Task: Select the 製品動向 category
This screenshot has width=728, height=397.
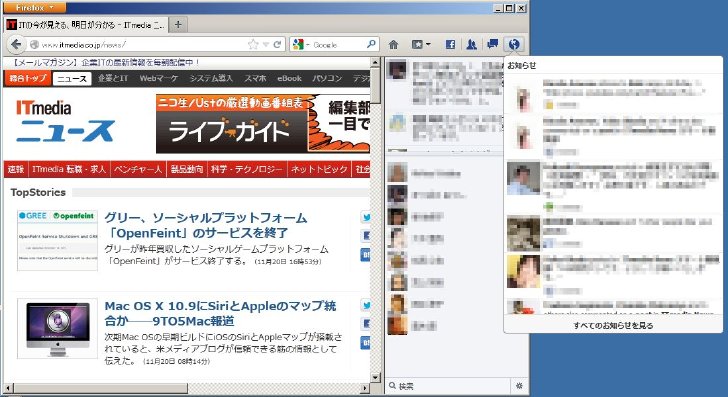Action: click(187, 169)
